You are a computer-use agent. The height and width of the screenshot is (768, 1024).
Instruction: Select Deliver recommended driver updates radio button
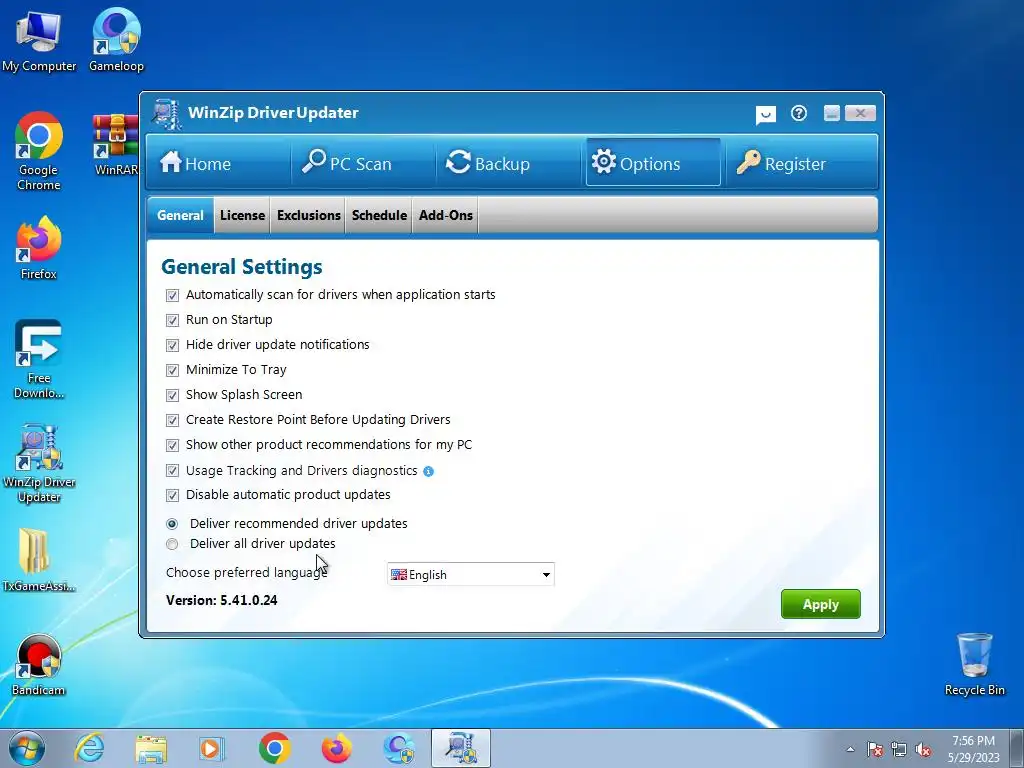click(x=172, y=524)
